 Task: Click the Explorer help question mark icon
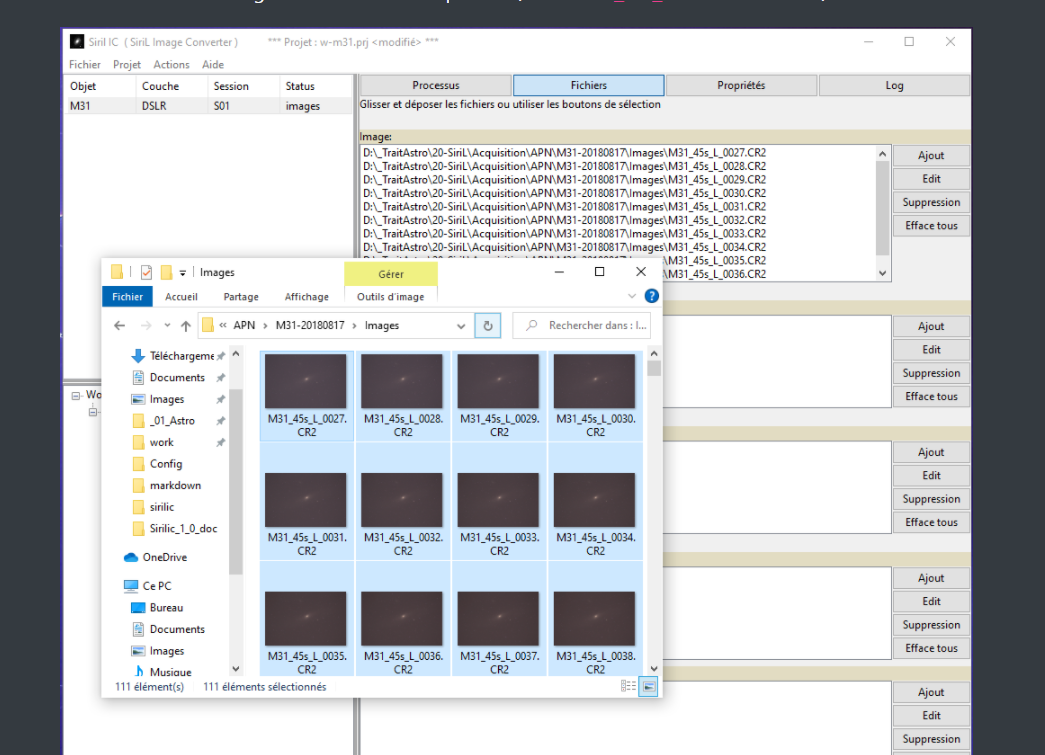(652, 296)
